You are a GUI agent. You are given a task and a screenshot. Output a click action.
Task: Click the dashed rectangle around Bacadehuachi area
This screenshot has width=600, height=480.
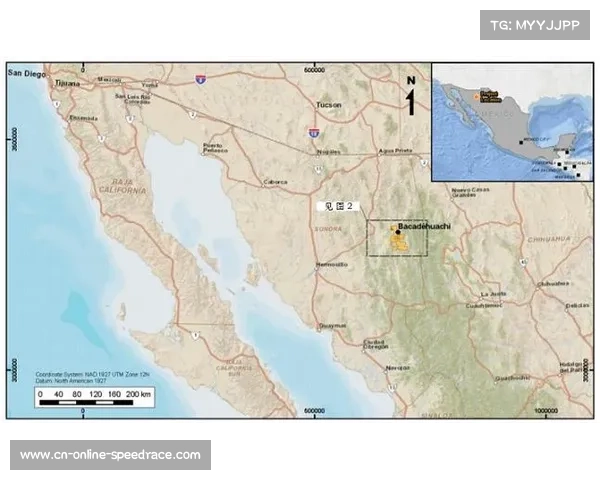397,238
